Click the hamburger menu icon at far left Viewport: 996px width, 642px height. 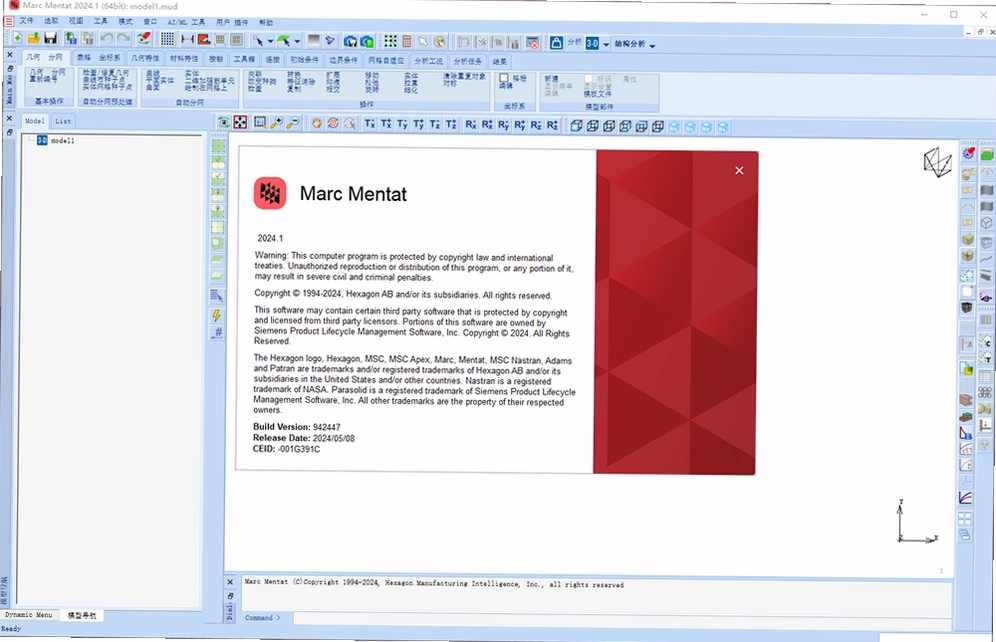pos(8,21)
